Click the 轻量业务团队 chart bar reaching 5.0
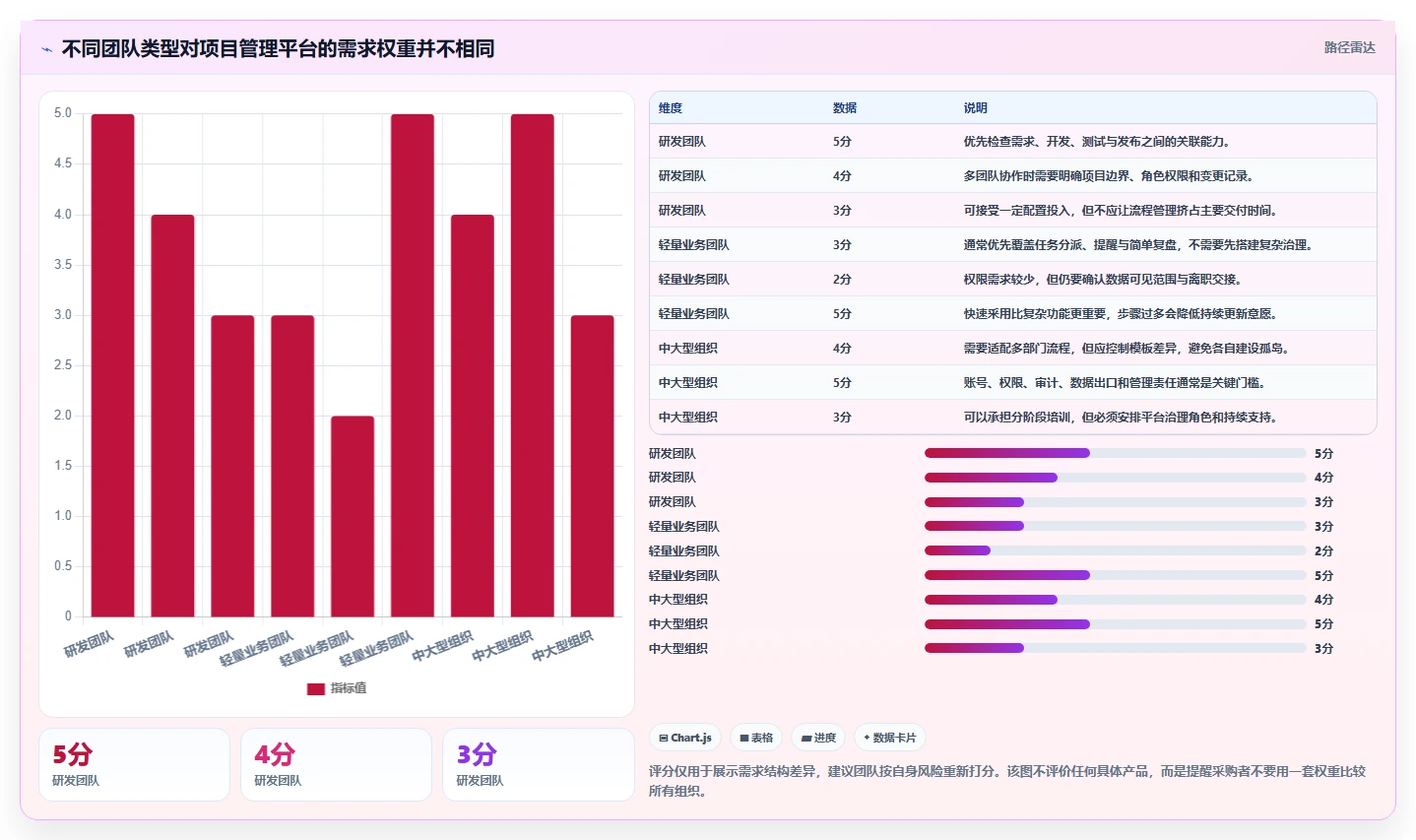The image size is (1416, 840). point(413,365)
